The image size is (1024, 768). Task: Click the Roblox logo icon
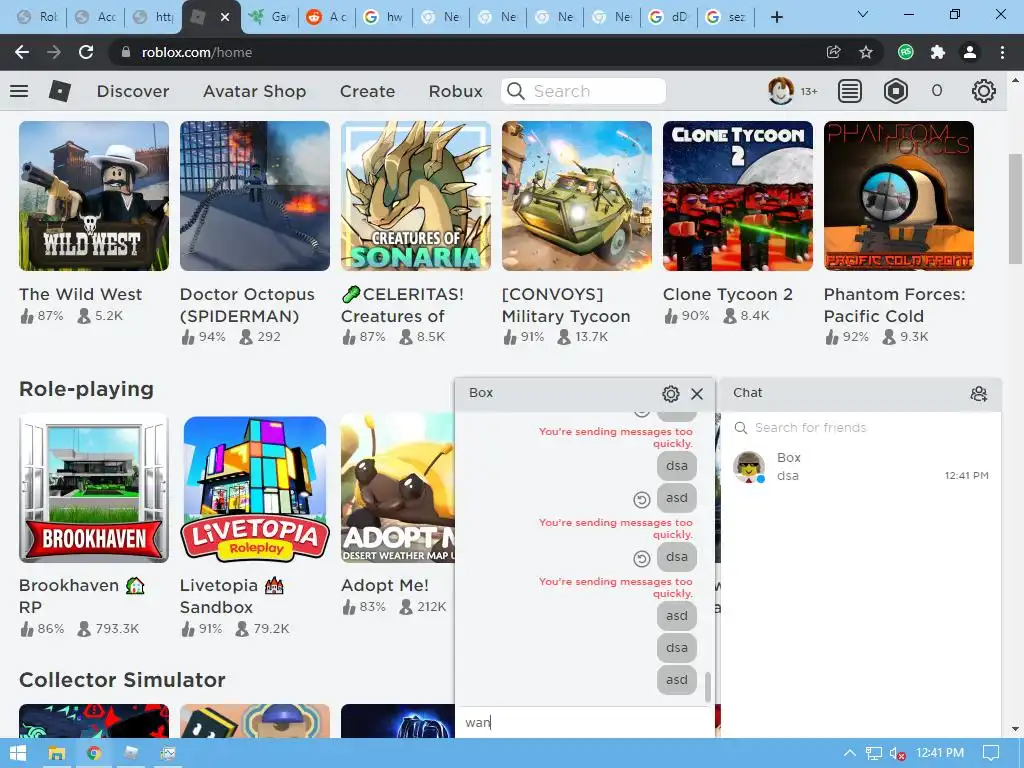(x=60, y=91)
